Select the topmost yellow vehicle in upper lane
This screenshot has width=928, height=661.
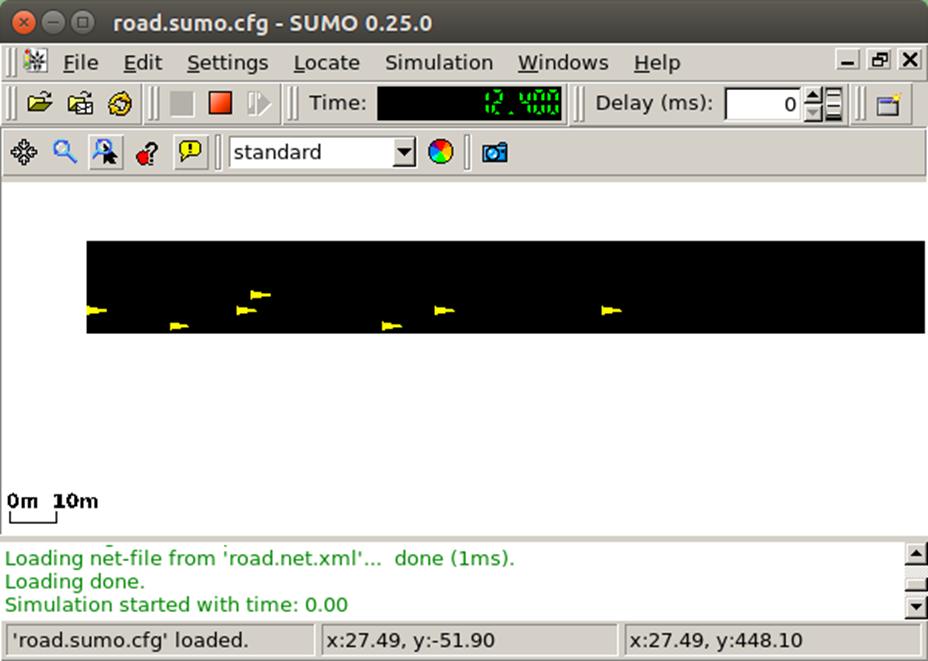[x=260, y=295]
